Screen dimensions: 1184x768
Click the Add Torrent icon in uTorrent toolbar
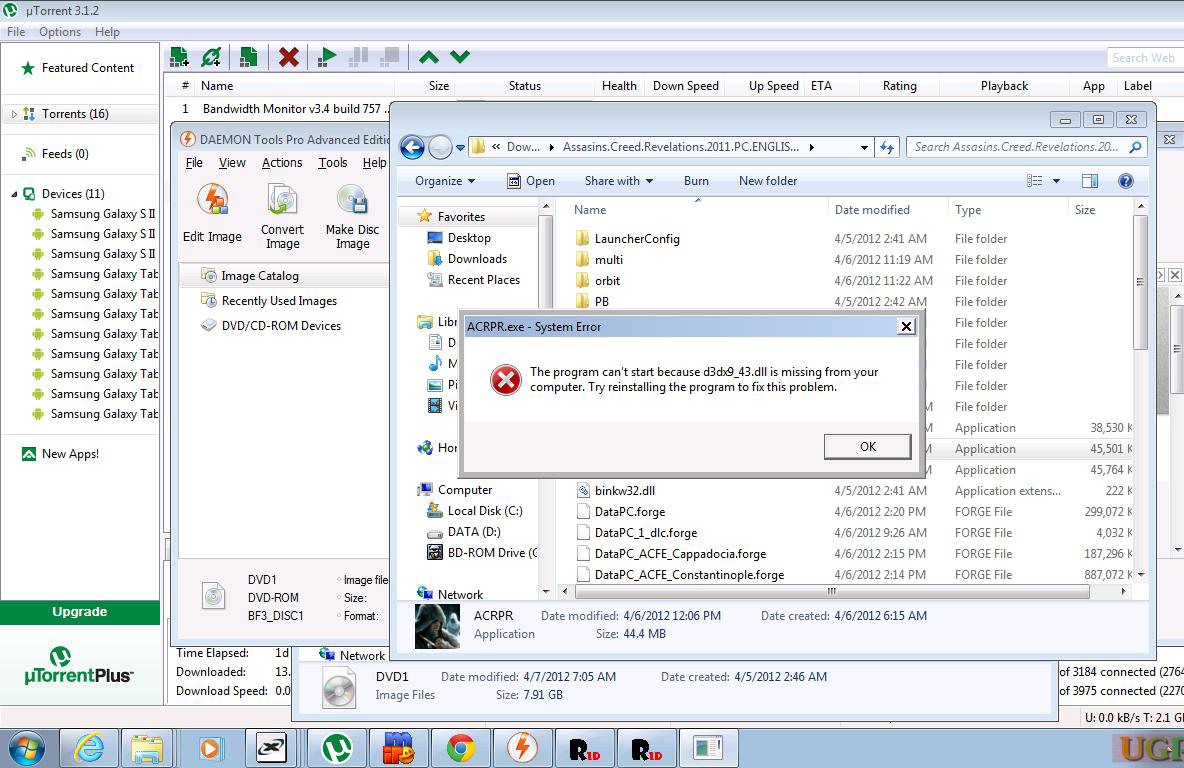[x=179, y=57]
